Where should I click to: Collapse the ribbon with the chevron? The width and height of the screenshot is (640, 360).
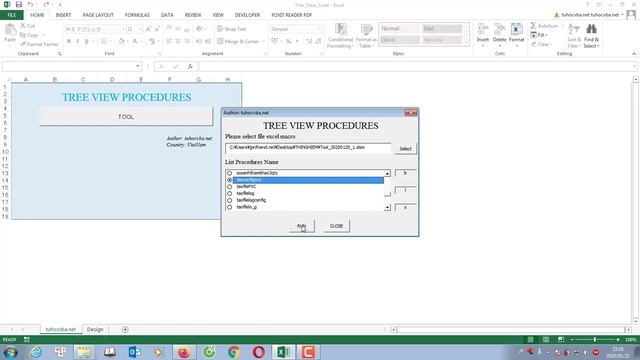pyautogui.click(x=634, y=53)
